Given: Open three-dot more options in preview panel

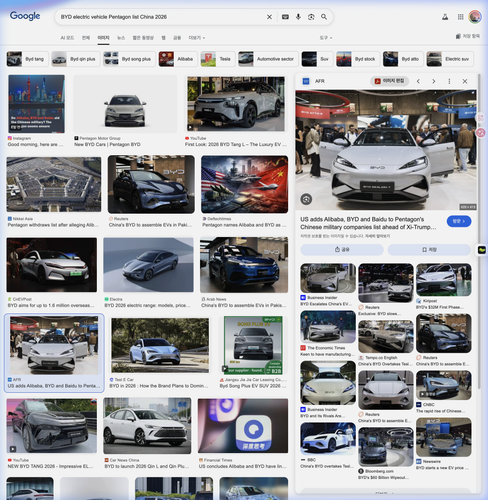Looking at the screenshot, I should 449,81.
